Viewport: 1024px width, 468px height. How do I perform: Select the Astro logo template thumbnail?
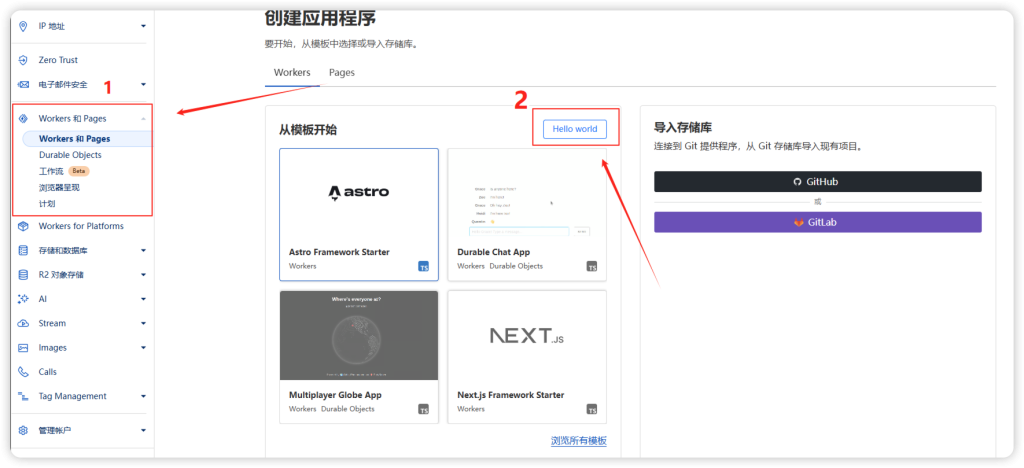(359, 193)
